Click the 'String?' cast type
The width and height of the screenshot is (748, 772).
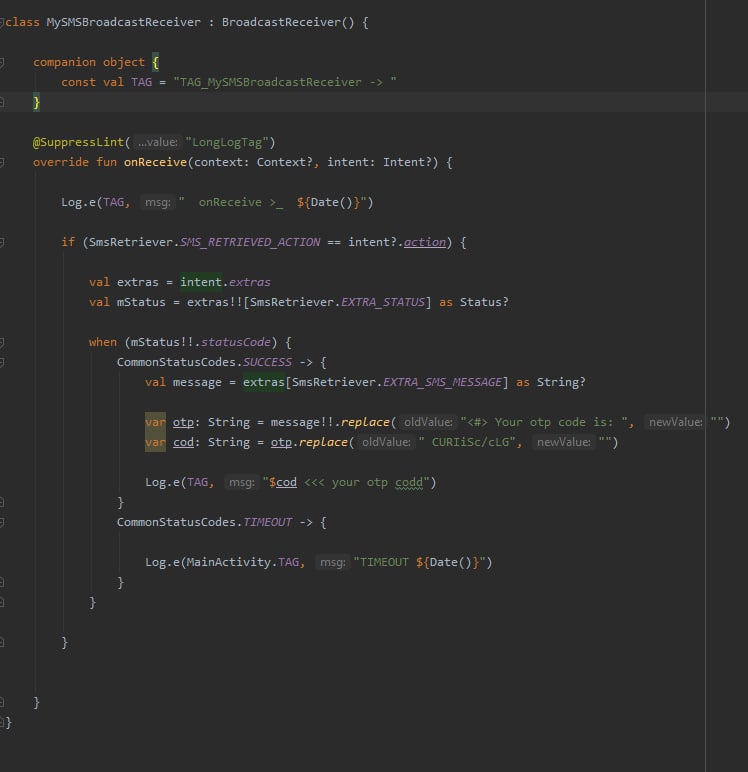point(561,382)
